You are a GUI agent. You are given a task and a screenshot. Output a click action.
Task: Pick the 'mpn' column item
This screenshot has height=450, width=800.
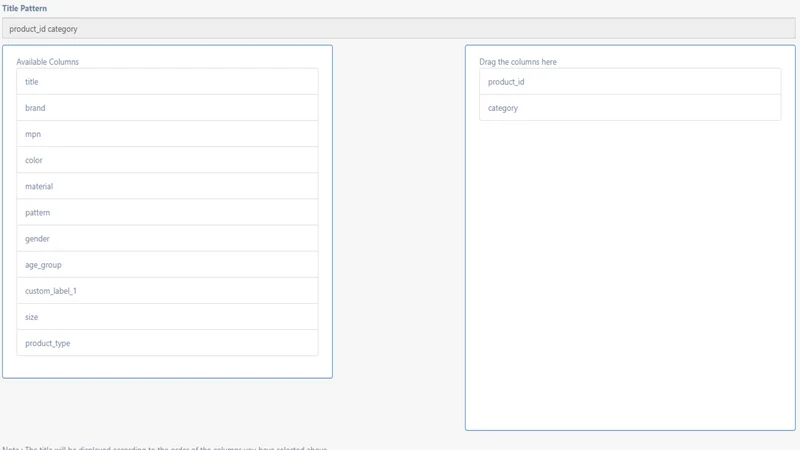167,134
